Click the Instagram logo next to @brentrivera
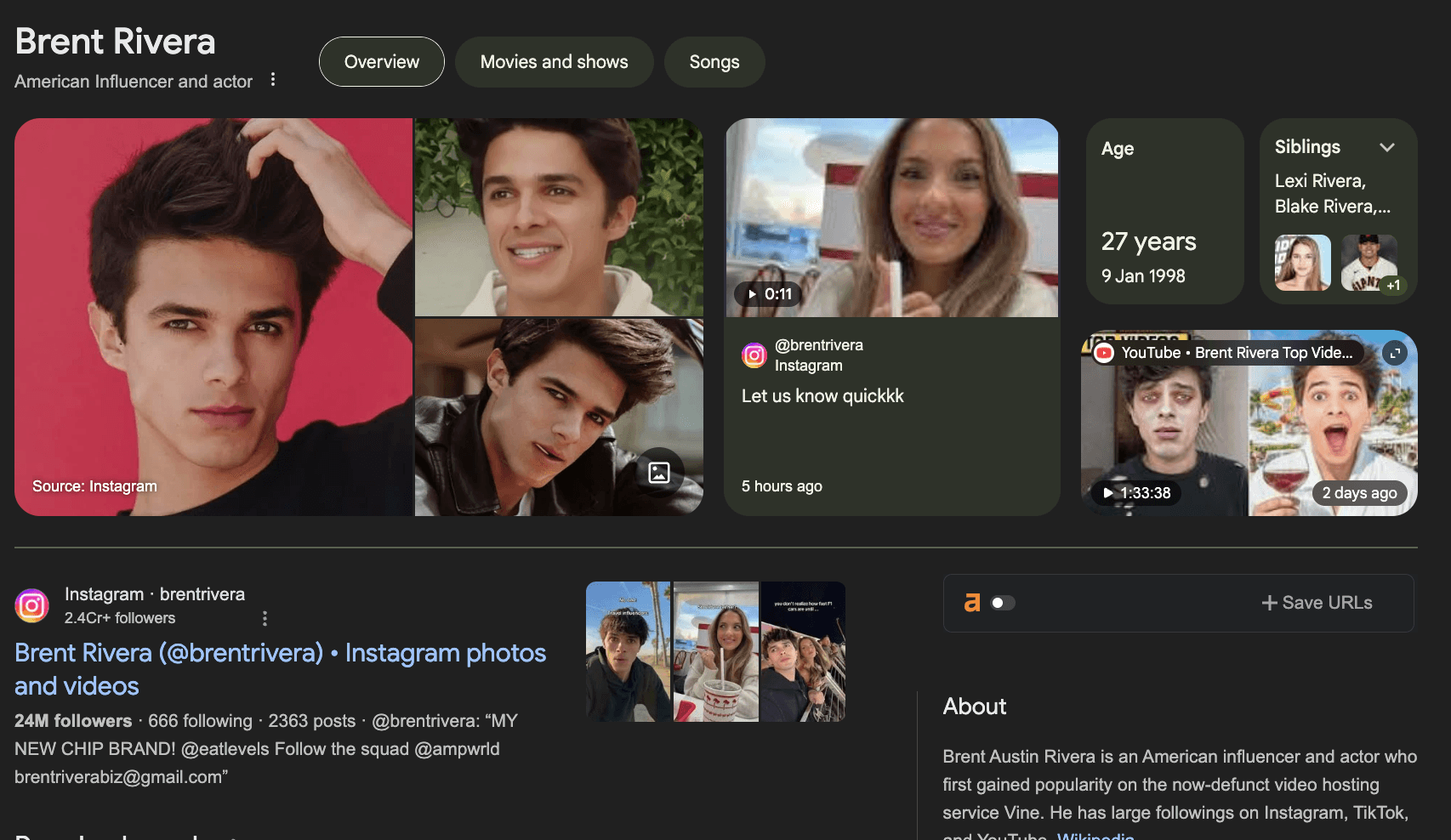1451x840 pixels. (x=754, y=355)
